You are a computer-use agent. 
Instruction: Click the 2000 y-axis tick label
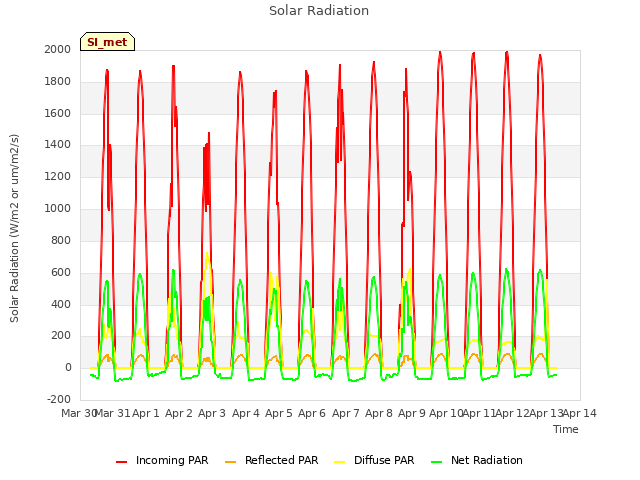[58, 49]
